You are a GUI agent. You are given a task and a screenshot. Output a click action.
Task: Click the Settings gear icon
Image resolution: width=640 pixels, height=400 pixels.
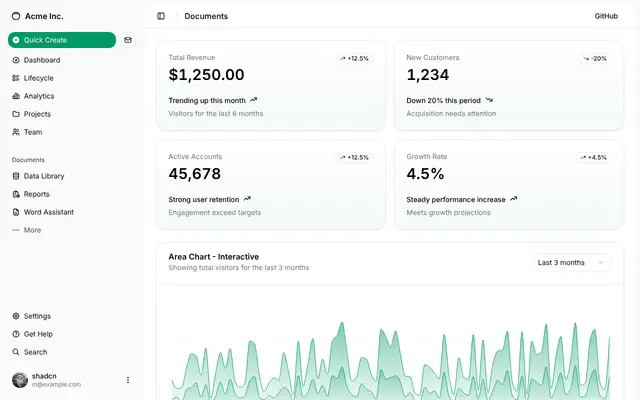pos(16,316)
